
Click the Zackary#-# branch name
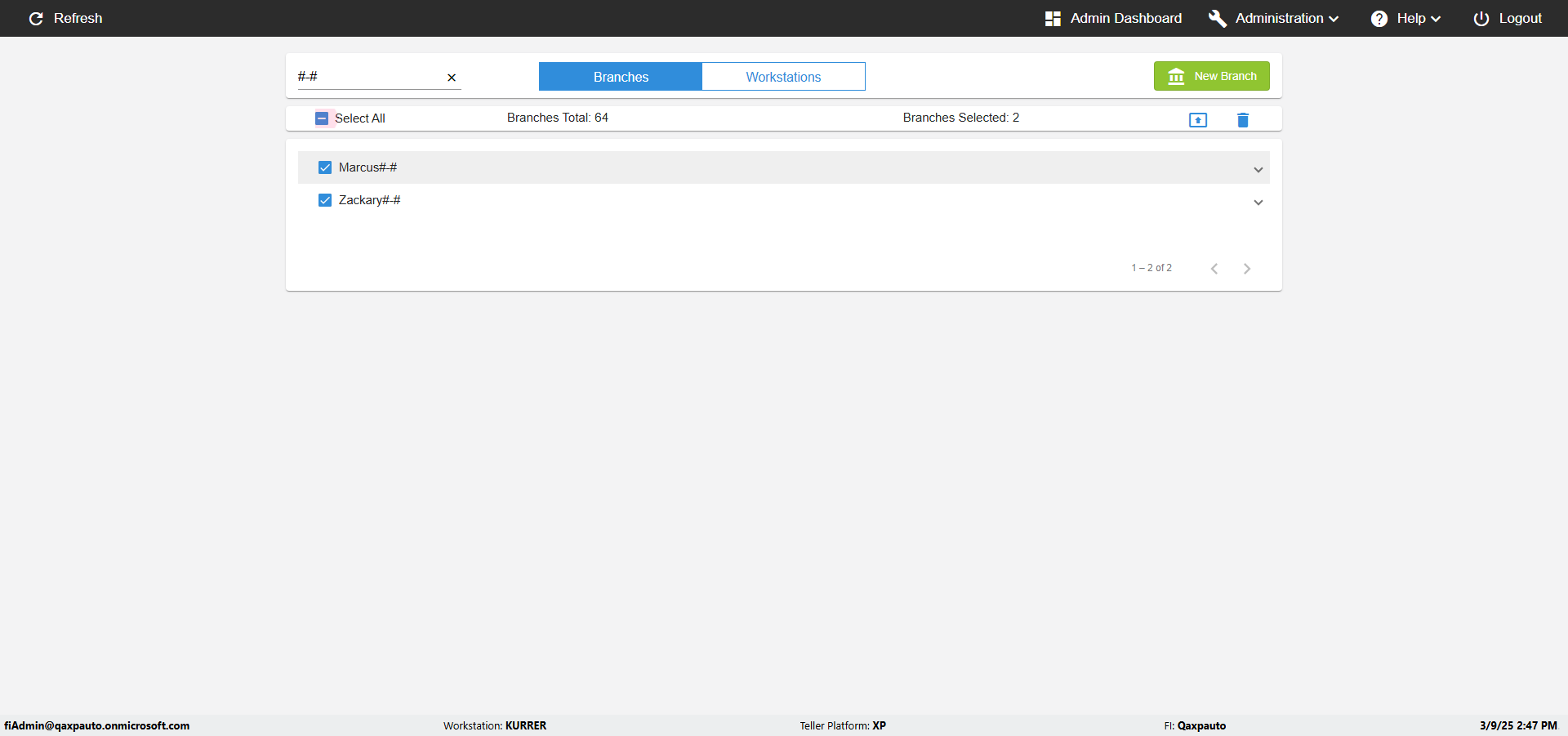pos(369,200)
